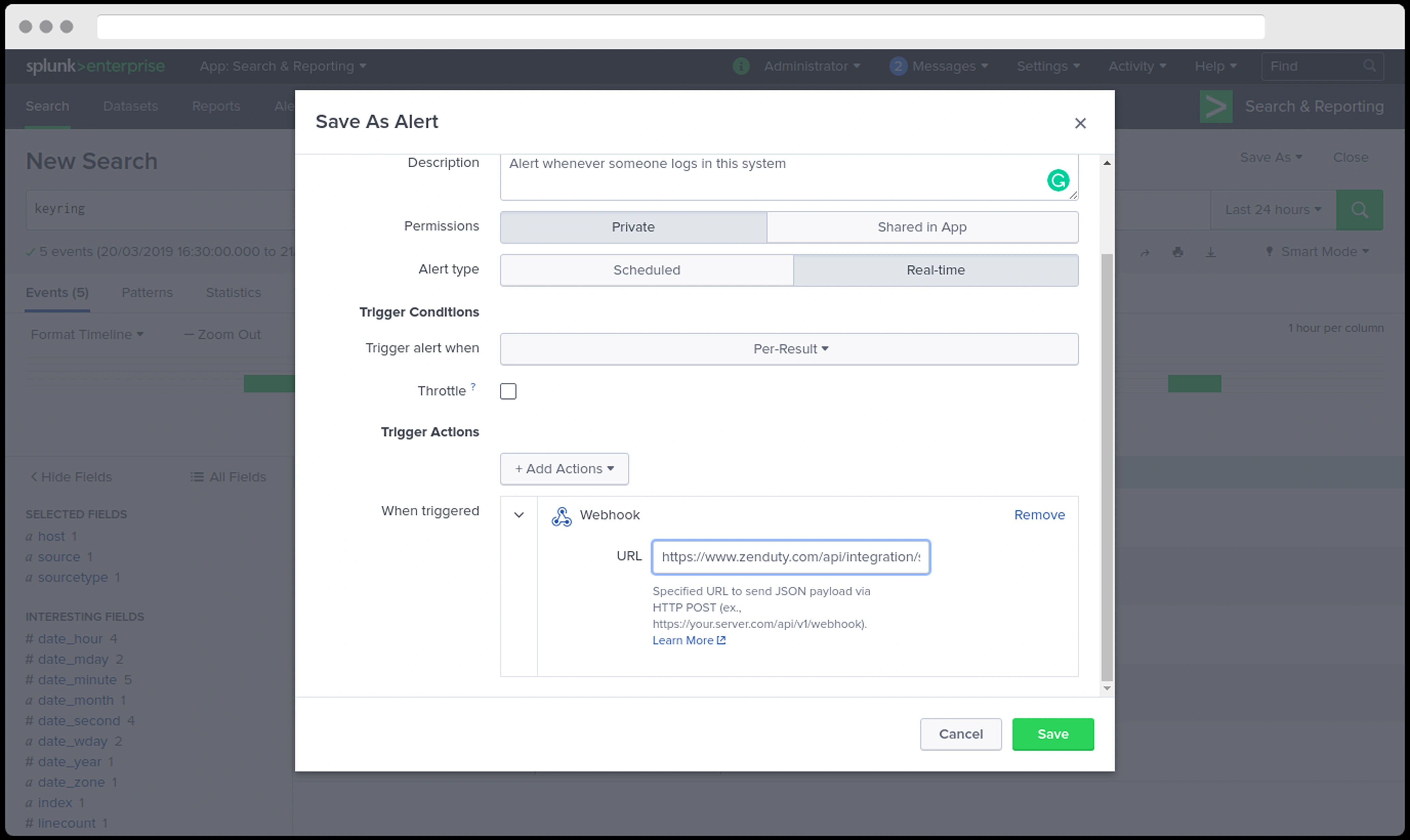Click the Messages count badge icon

tap(898, 66)
